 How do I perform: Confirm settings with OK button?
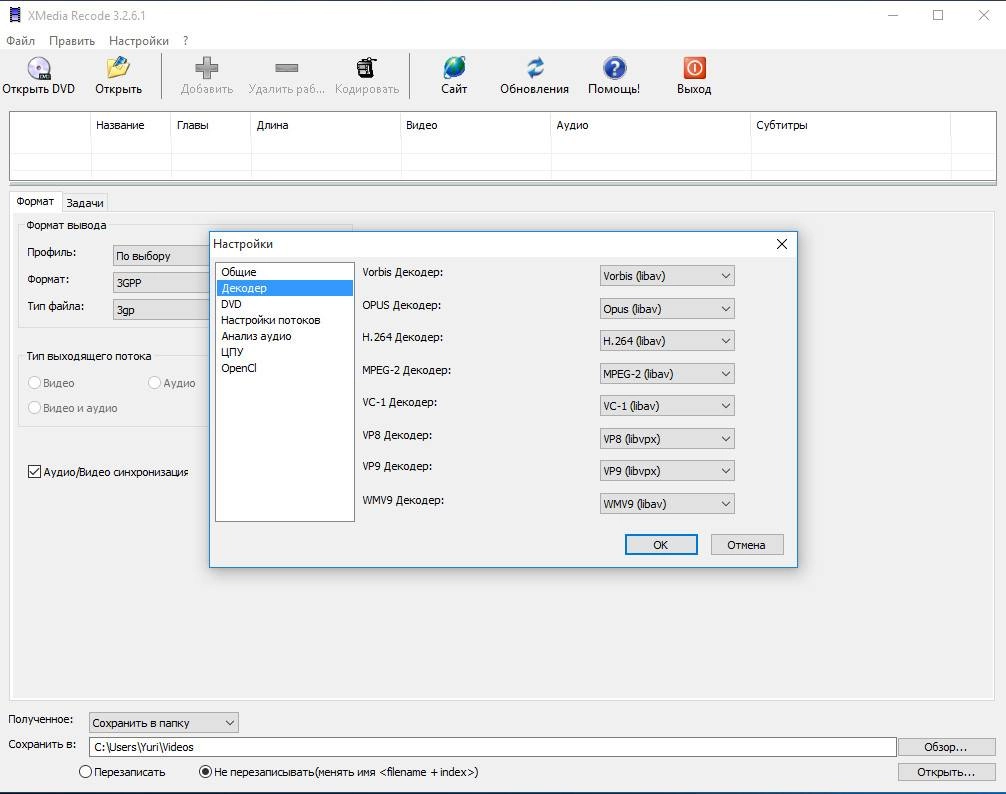pos(661,545)
